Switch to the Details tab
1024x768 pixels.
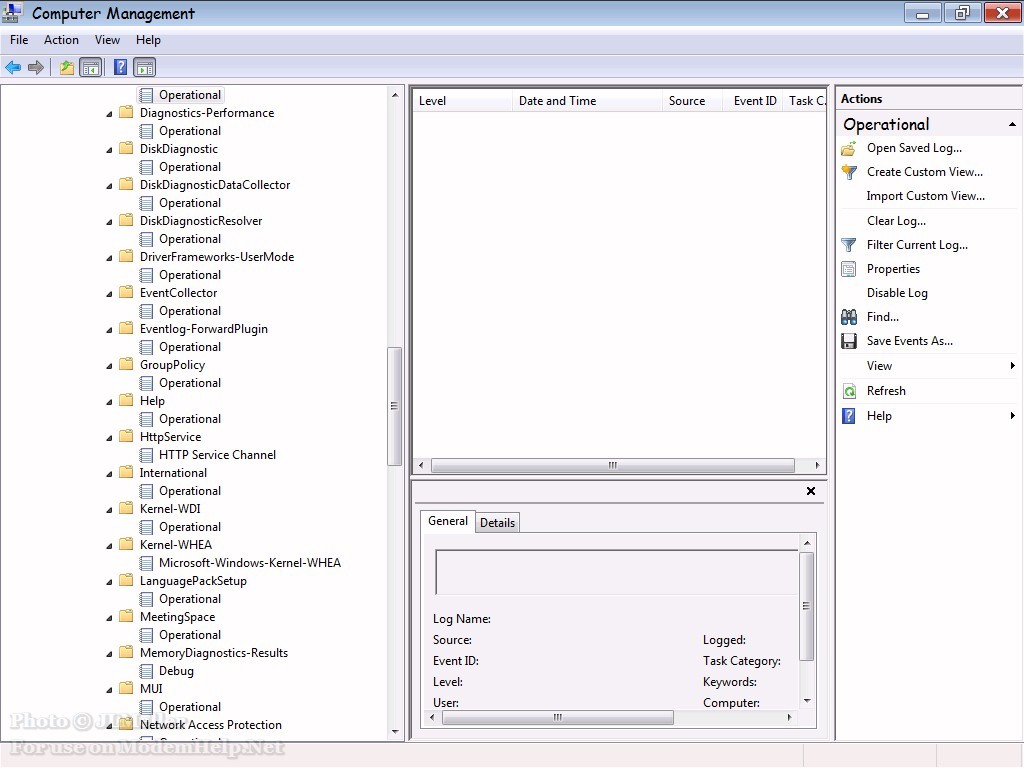pyautogui.click(x=498, y=522)
